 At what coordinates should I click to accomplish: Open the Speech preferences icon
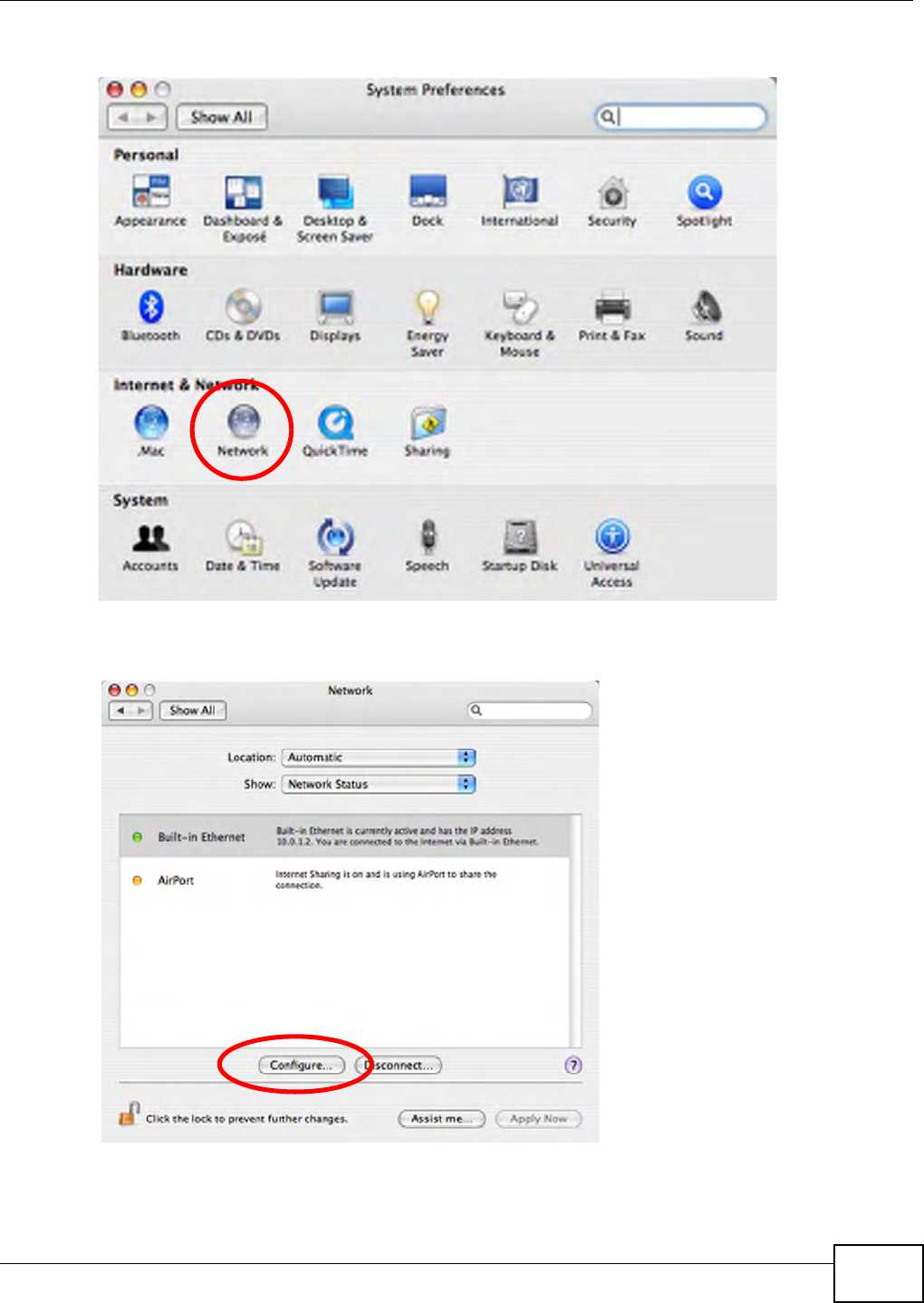tap(428, 537)
